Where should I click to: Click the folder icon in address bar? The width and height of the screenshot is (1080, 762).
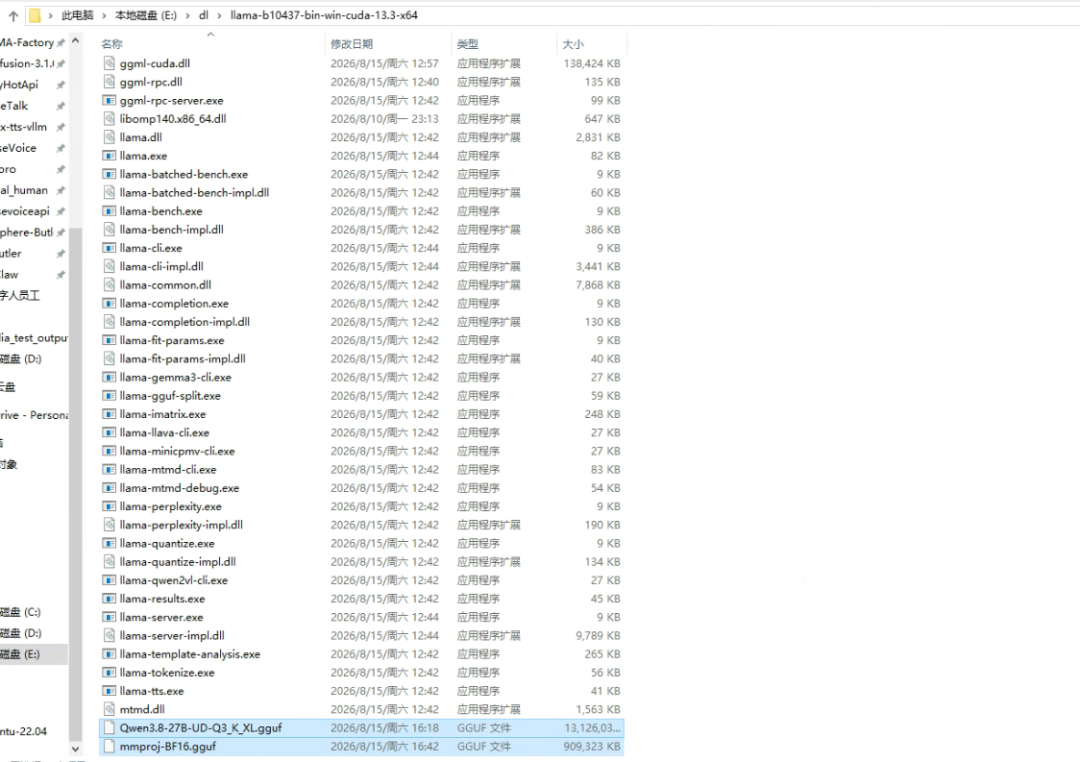(34, 15)
